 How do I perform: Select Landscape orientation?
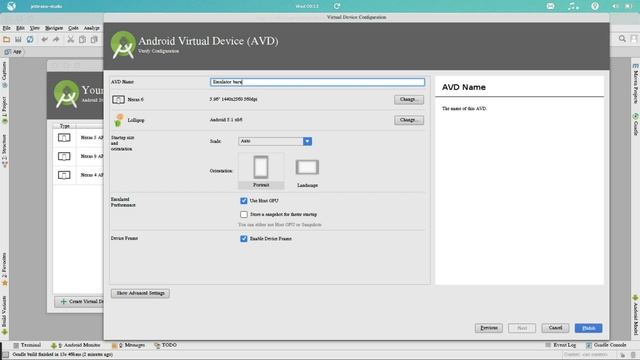tap(307, 171)
